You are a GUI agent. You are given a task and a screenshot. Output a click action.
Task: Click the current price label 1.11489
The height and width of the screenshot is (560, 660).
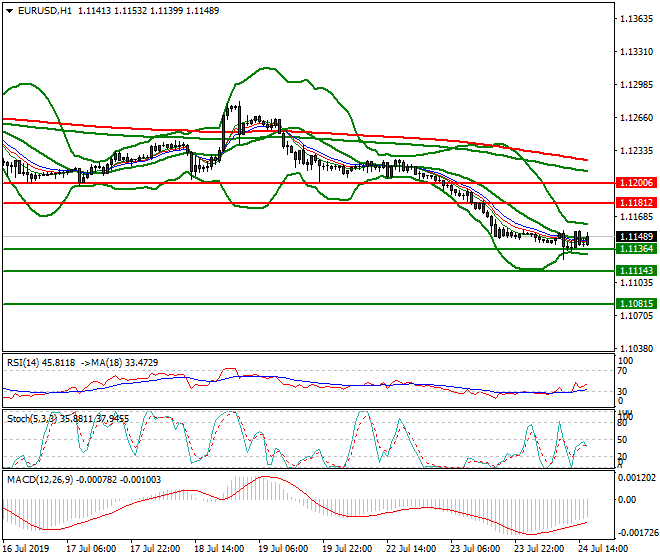[x=636, y=237]
